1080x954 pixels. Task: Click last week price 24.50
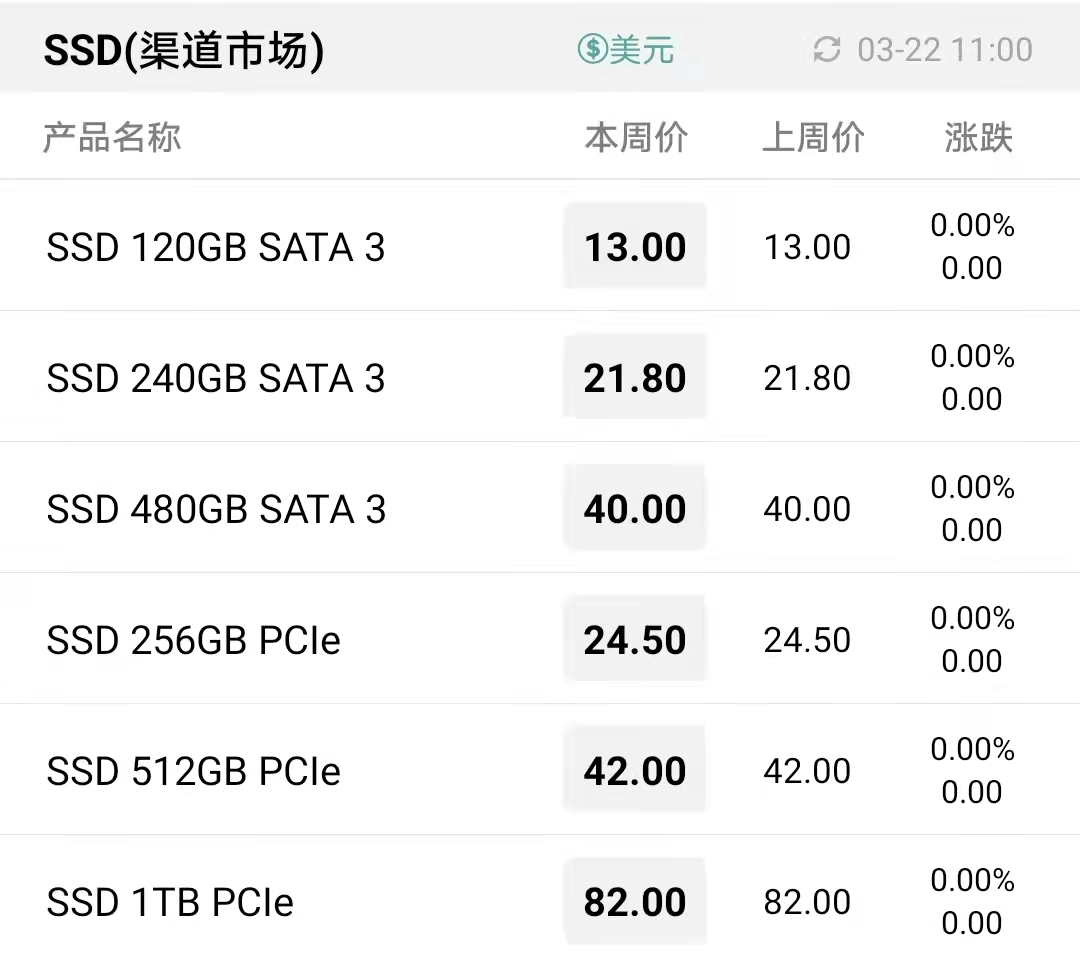pyautogui.click(x=807, y=640)
